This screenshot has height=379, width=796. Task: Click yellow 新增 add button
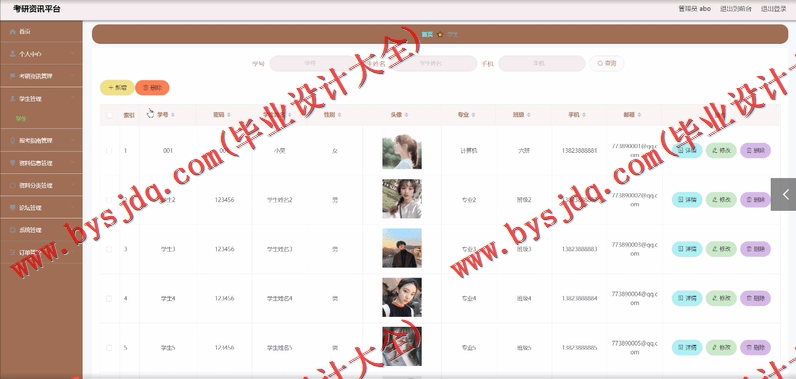tap(117, 88)
